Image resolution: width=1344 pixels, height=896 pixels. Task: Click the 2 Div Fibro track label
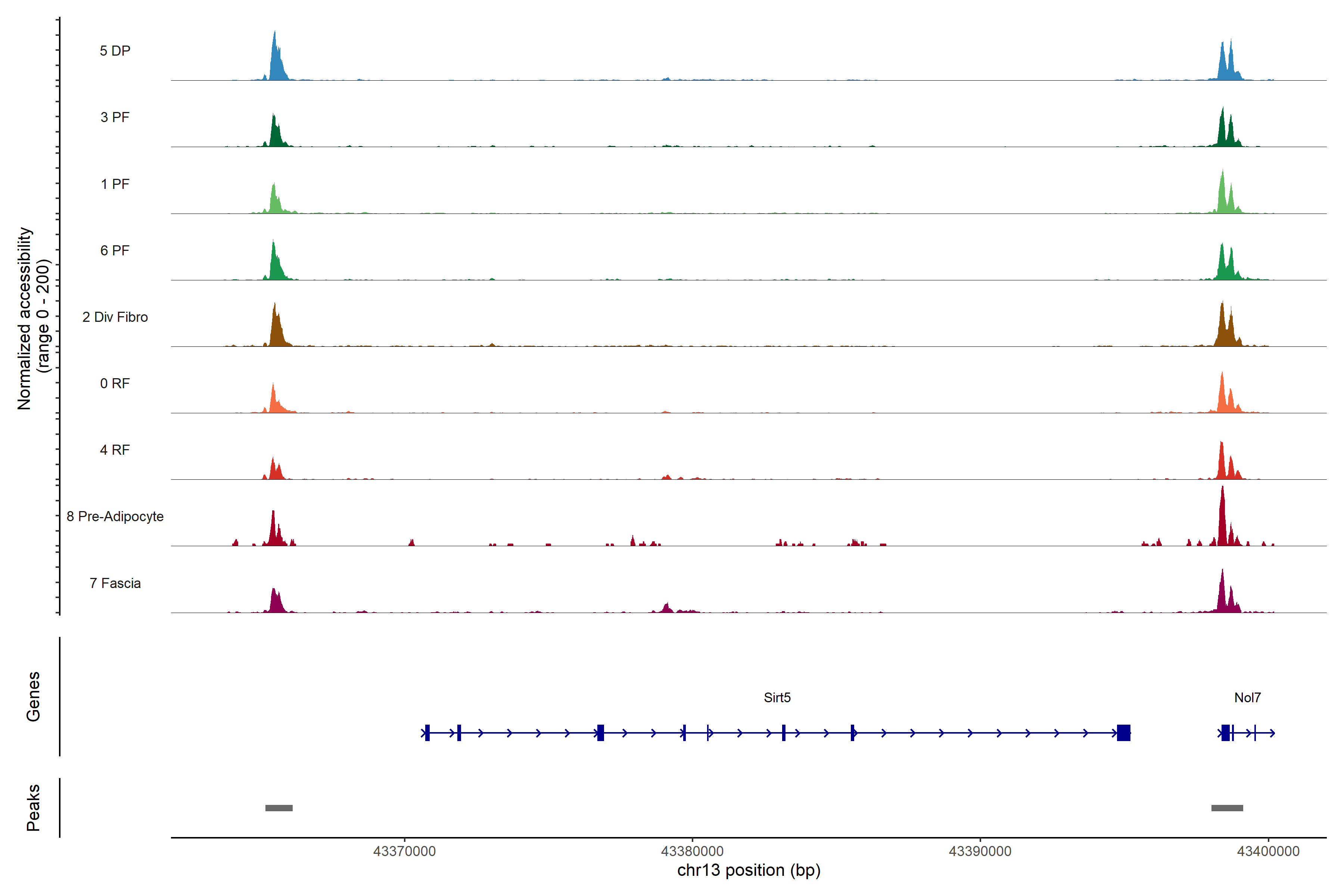click(x=115, y=317)
